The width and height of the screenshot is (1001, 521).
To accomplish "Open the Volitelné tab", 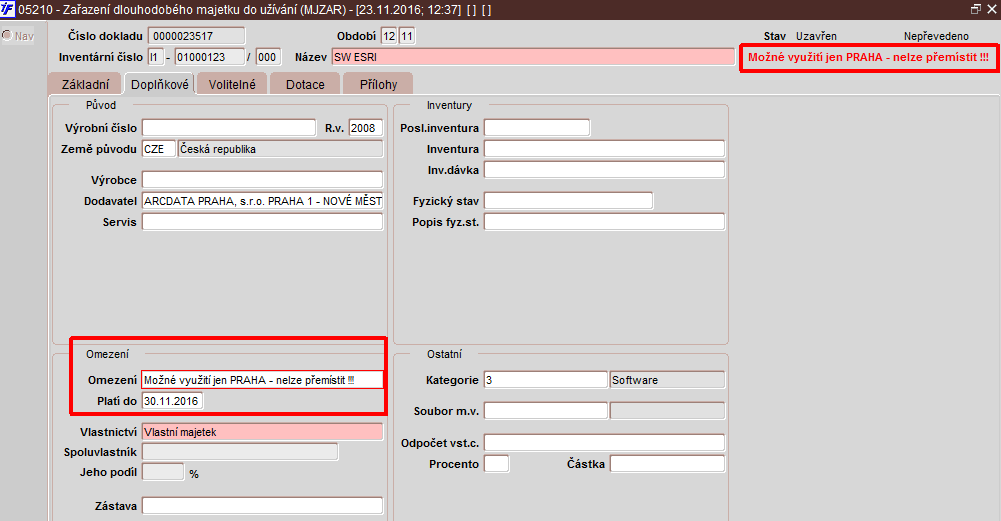I will [x=232, y=84].
